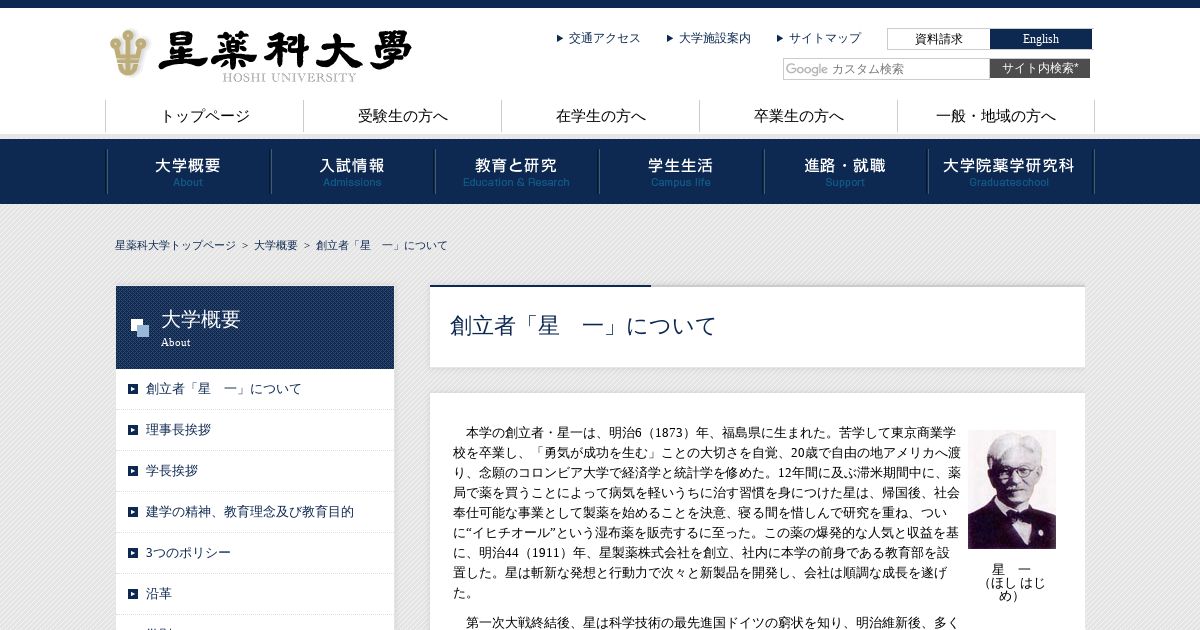Click the portrait photo of 星 一
Image resolution: width=1200 pixels, height=630 pixels.
click(x=1012, y=489)
